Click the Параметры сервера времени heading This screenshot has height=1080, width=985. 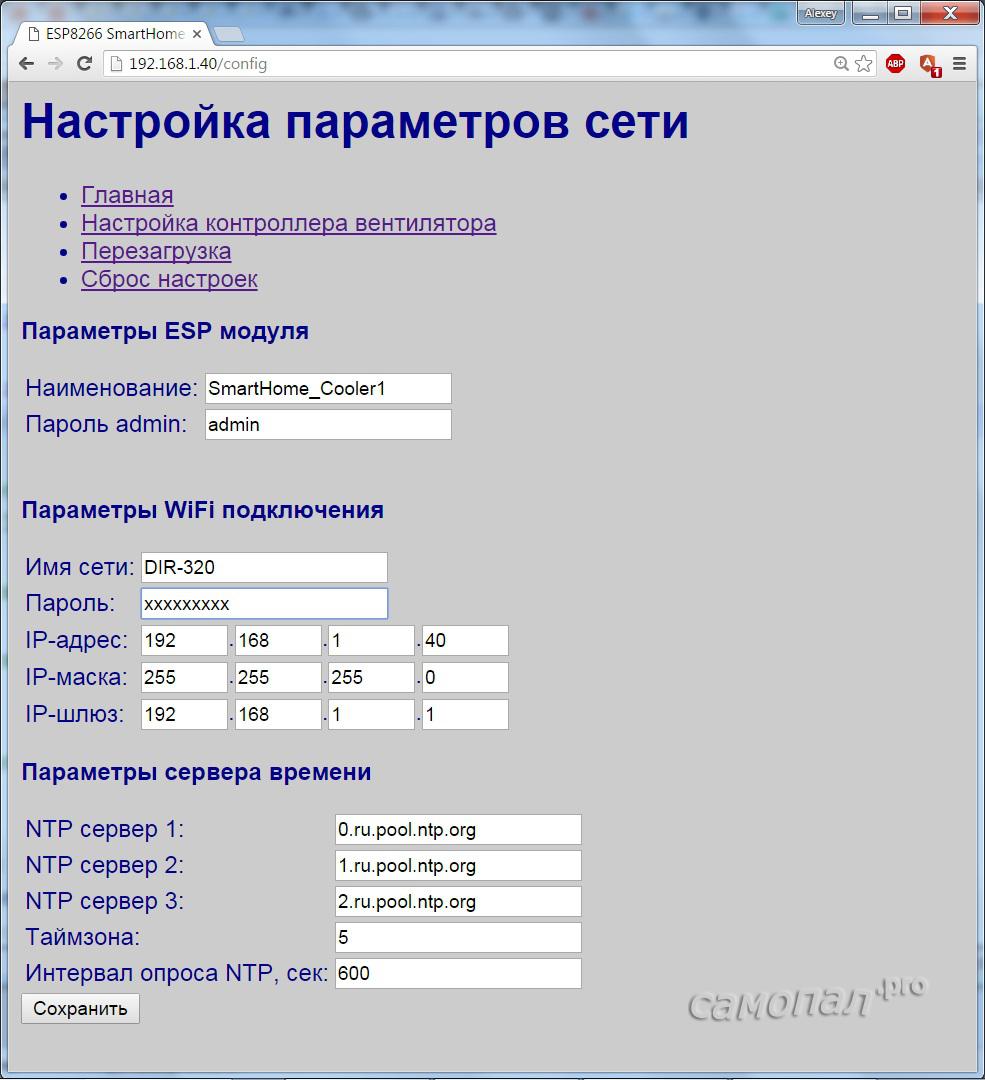[x=196, y=772]
